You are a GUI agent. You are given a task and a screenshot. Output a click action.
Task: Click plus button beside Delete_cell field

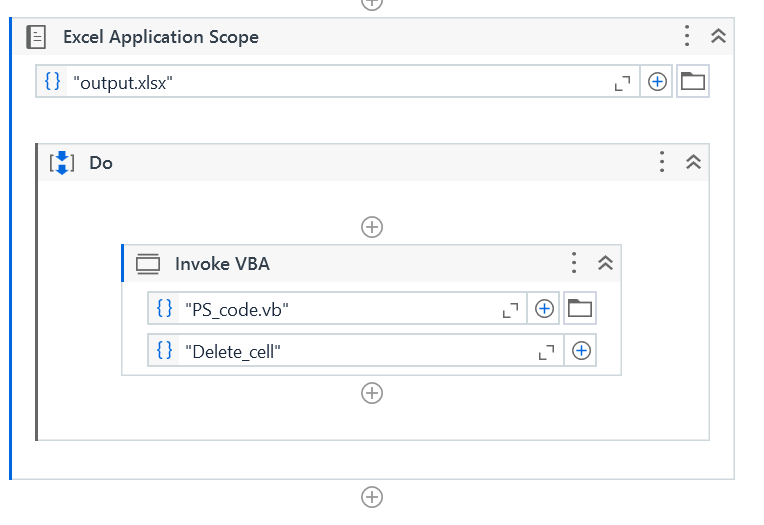coord(580,351)
